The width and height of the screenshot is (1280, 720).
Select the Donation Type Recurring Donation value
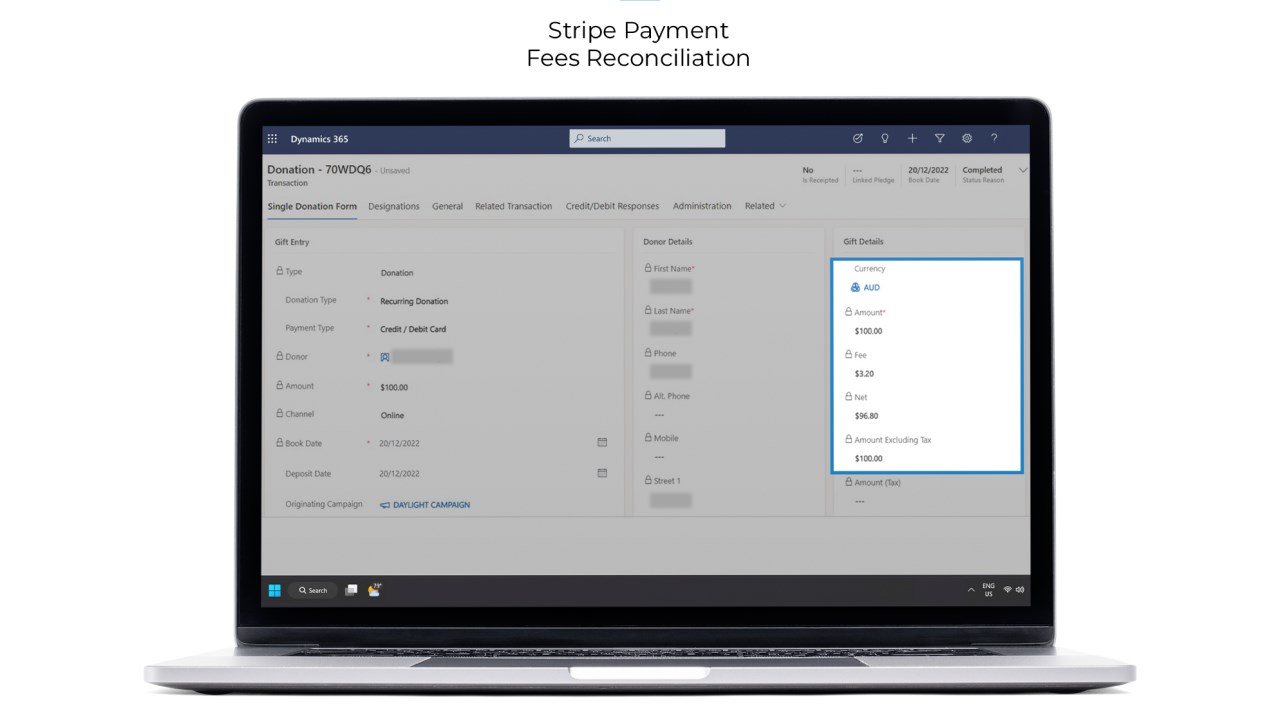click(414, 301)
